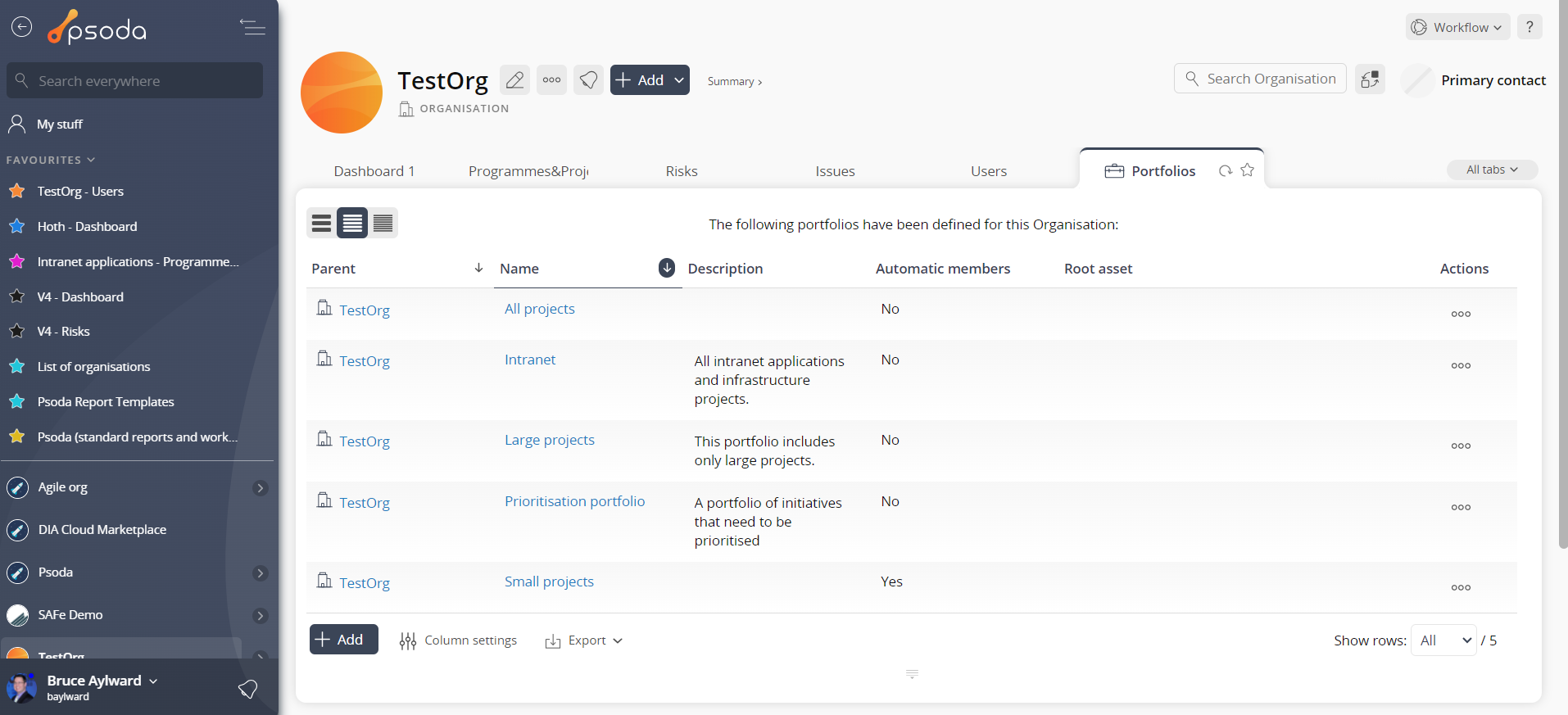Switch to the Dashboard 1 tab
Image resolution: width=1568 pixels, height=715 pixels.
point(374,171)
